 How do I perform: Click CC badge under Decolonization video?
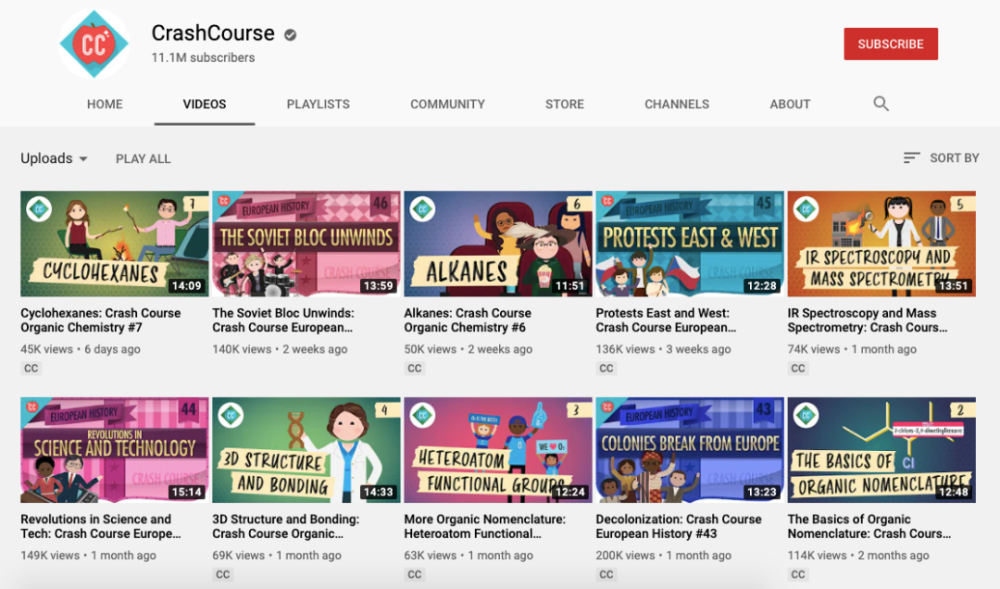point(606,574)
